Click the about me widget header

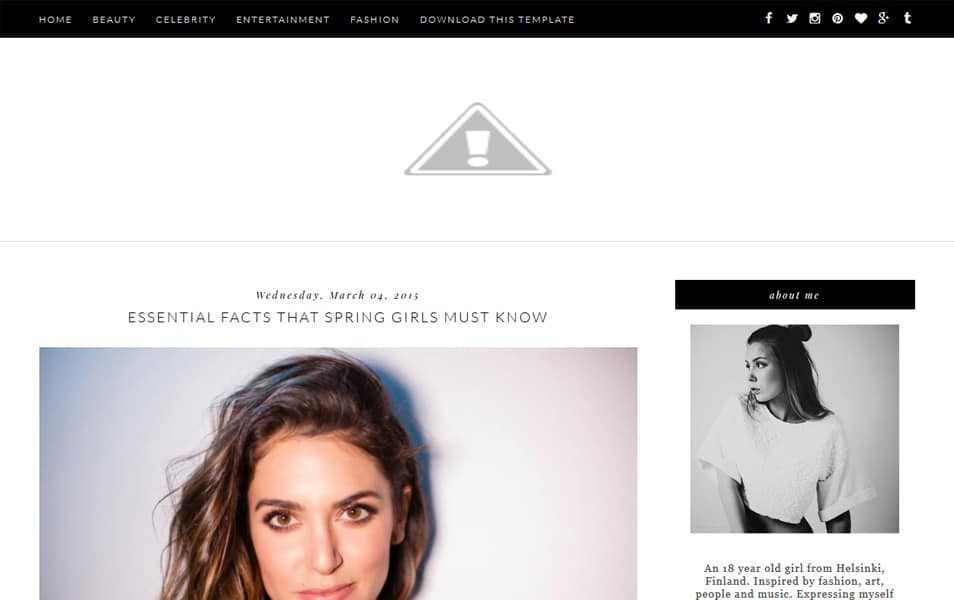click(x=795, y=295)
